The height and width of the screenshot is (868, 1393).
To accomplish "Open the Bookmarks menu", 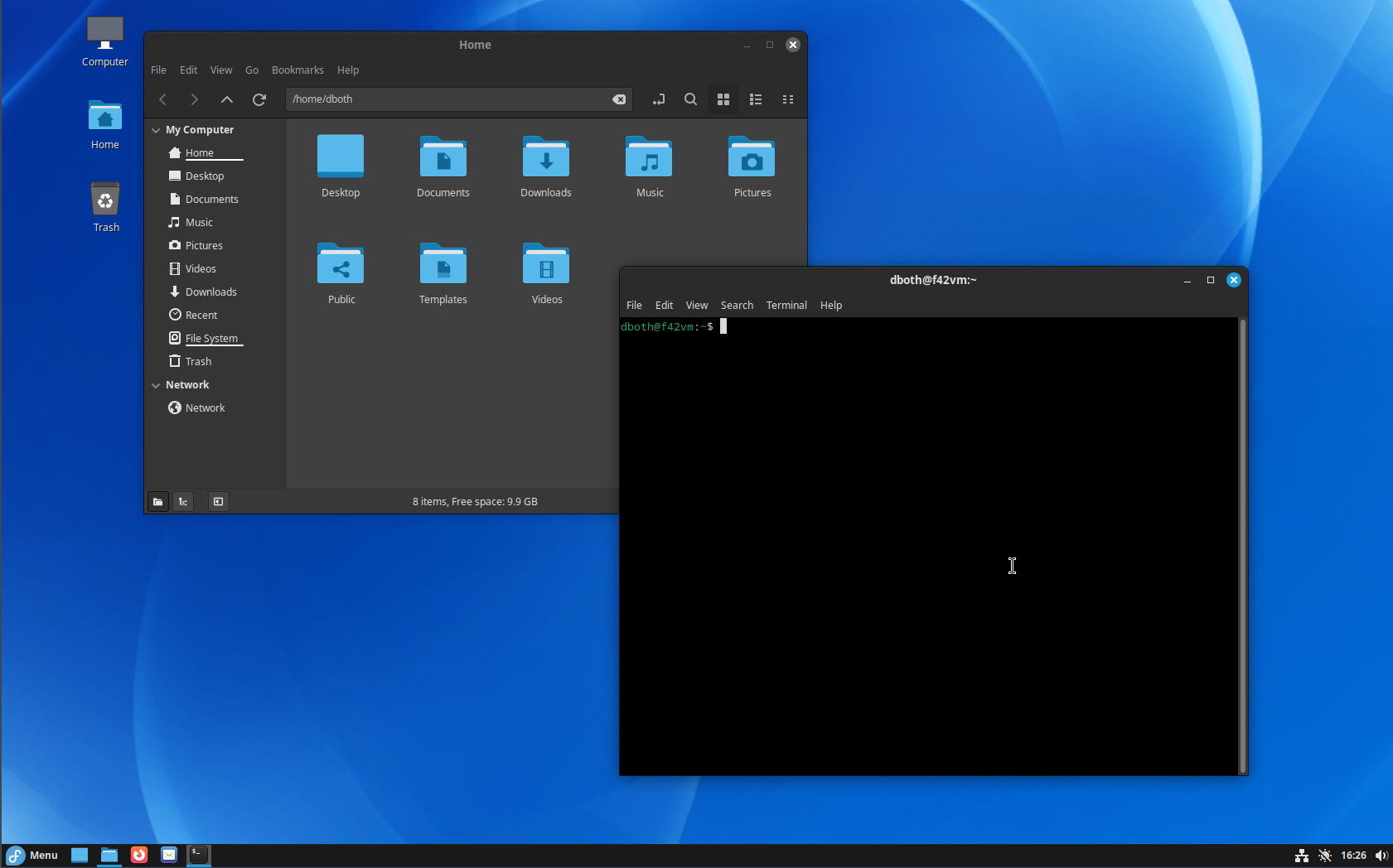I will [297, 70].
